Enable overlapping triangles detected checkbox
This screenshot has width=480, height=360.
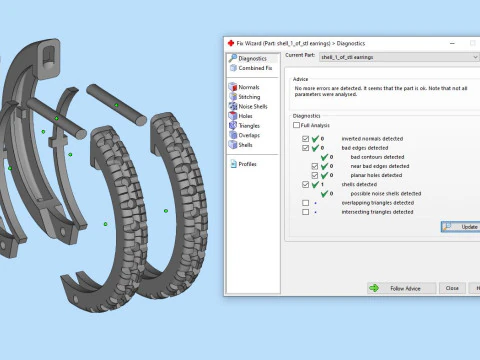pyautogui.click(x=305, y=203)
